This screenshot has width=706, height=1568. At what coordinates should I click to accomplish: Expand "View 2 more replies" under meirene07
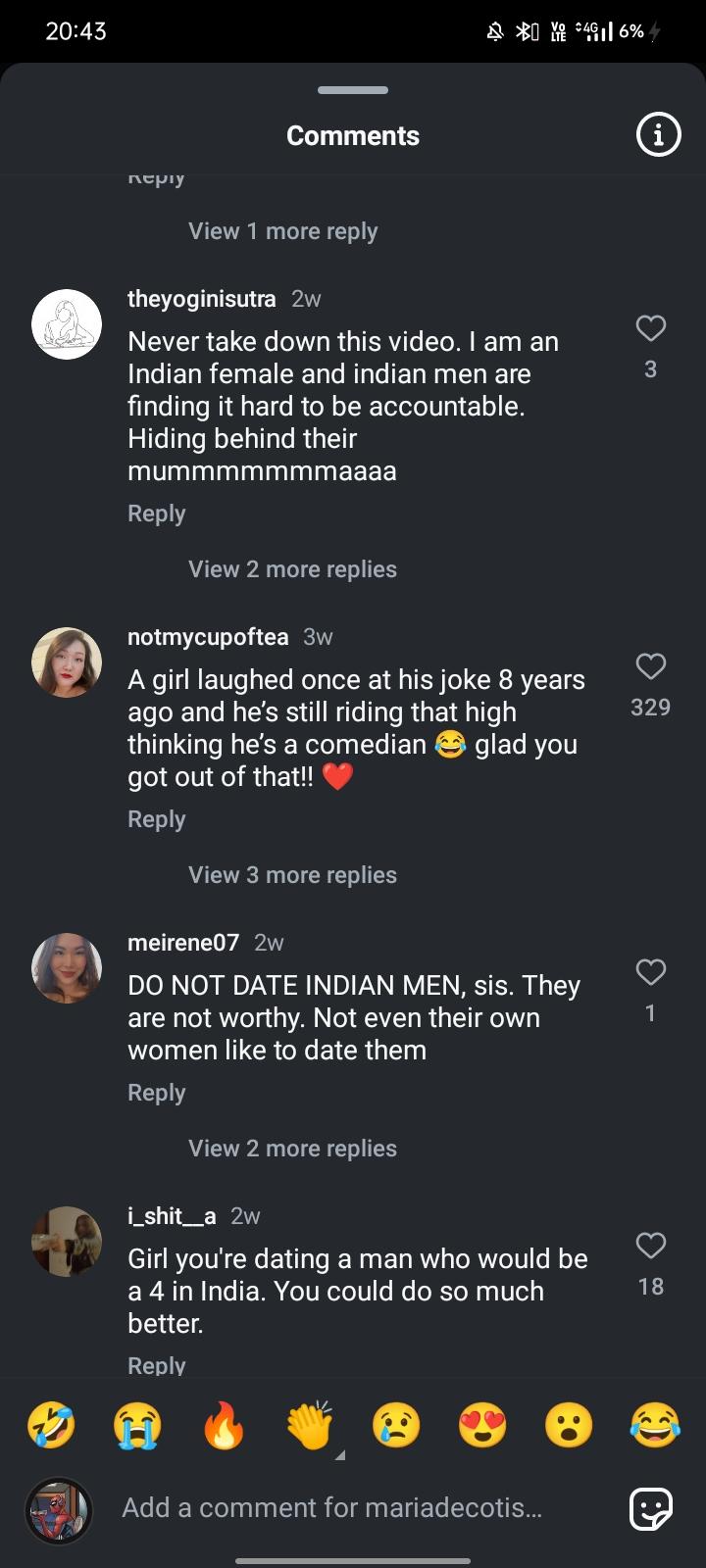(292, 1149)
